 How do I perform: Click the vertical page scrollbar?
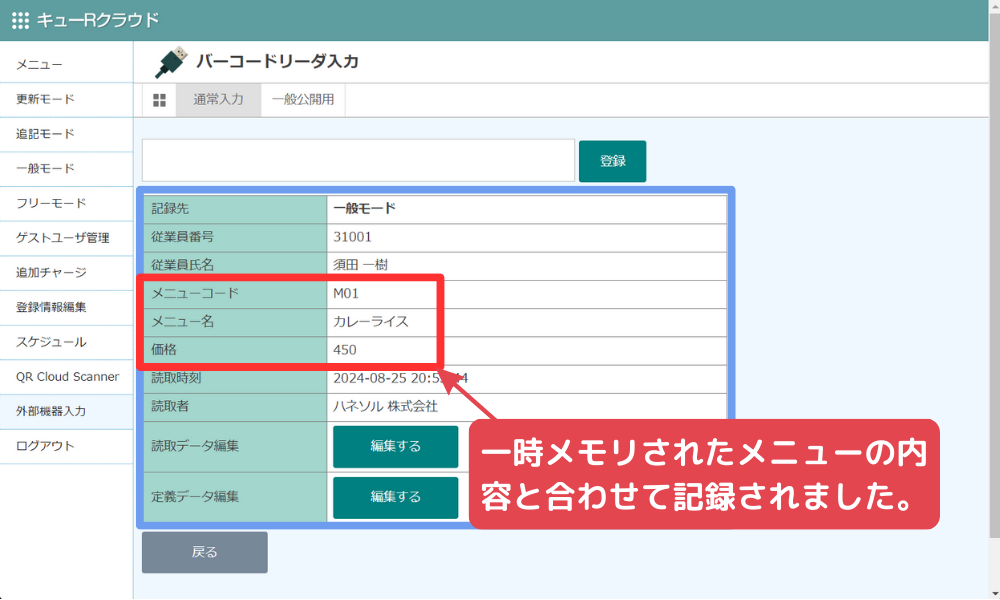point(994,274)
